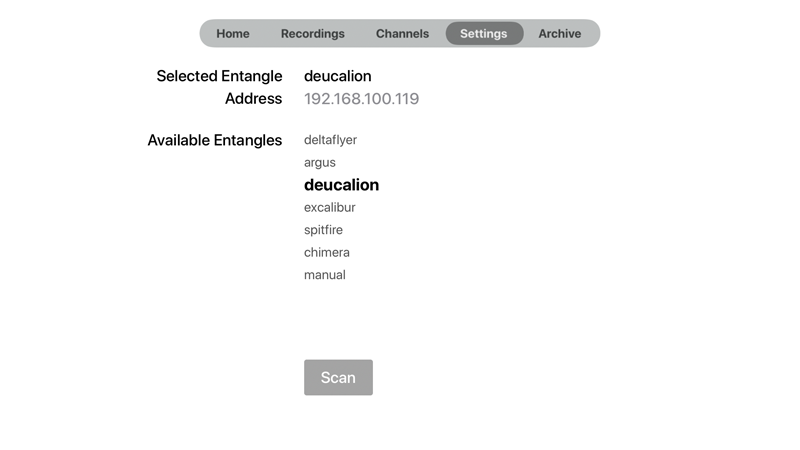Choose deltaflyer from Available Entangles
The height and width of the screenshot is (450, 800).
coord(330,140)
